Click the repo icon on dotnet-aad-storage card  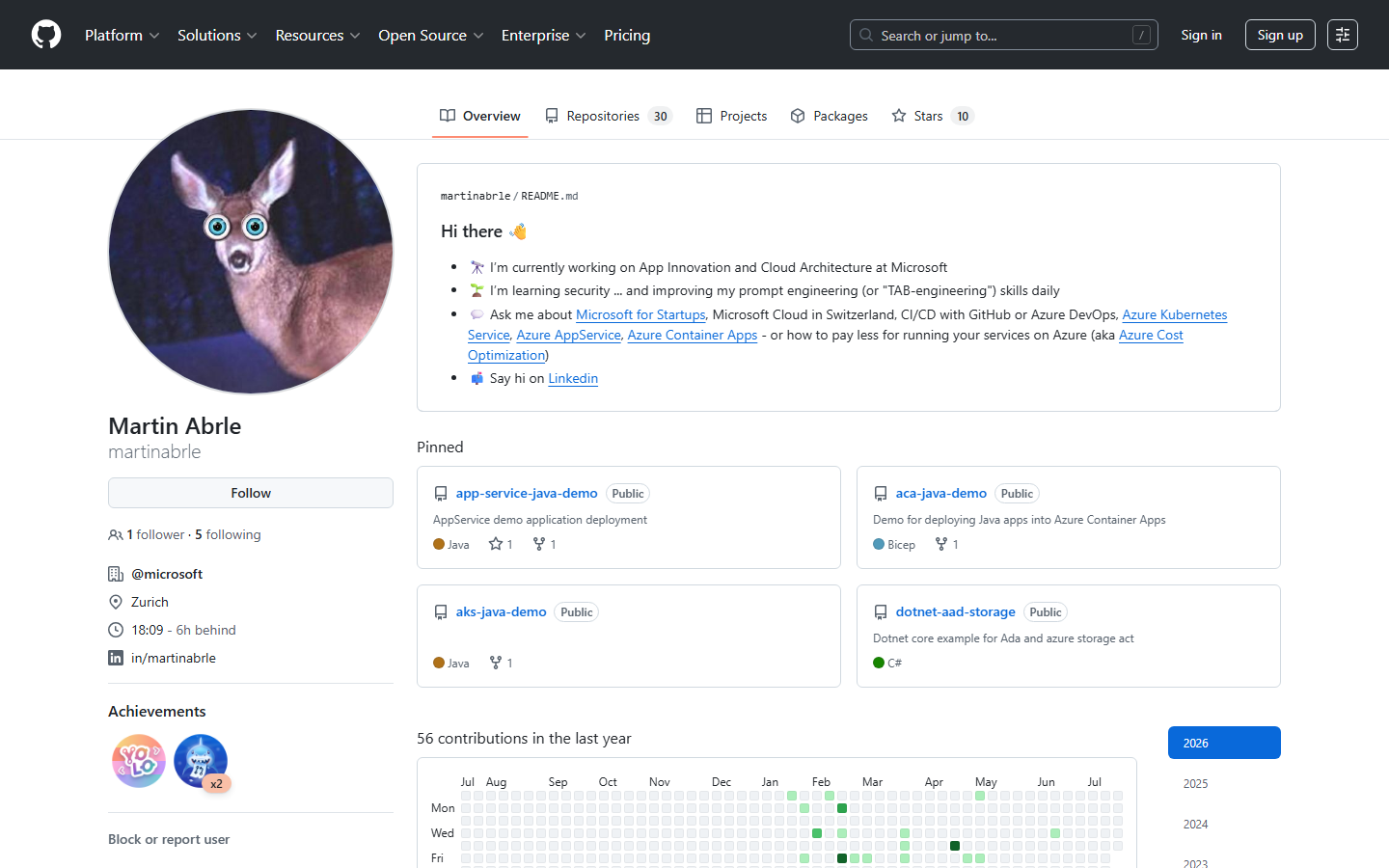click(x=881, y=612)
